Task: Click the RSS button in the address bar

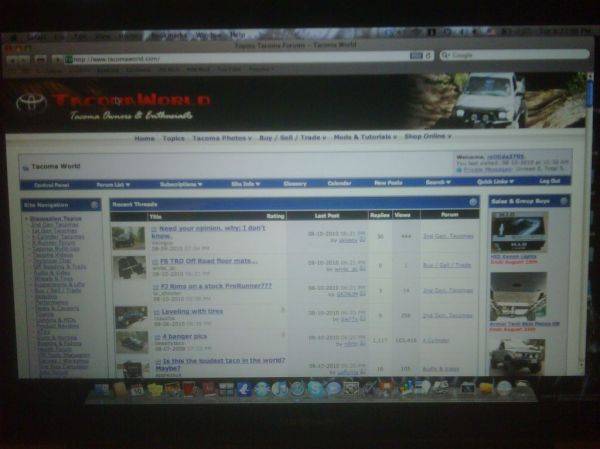Action: pos(416,56)
